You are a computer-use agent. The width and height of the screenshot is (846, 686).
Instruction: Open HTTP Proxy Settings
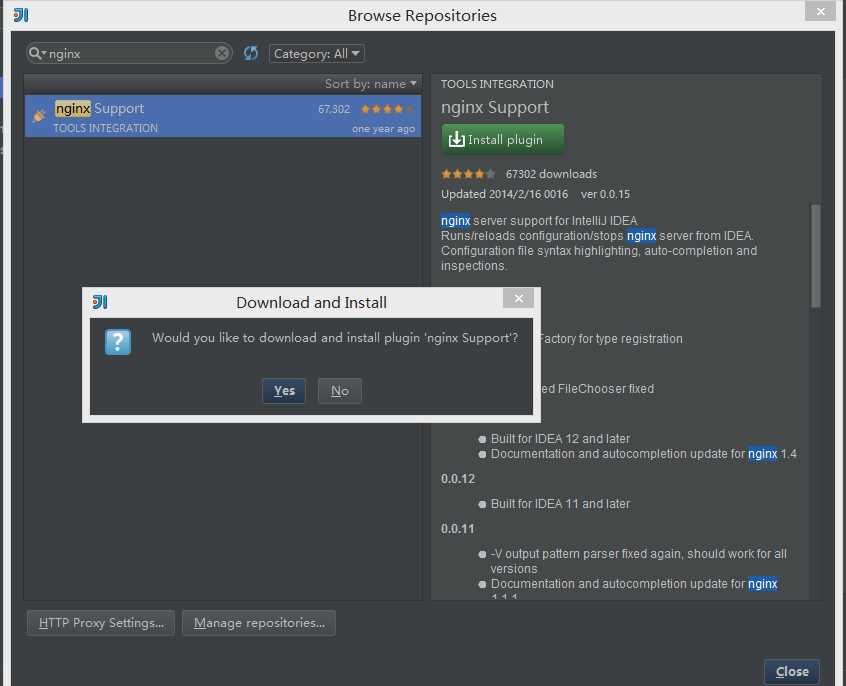(x=101, y=623)
